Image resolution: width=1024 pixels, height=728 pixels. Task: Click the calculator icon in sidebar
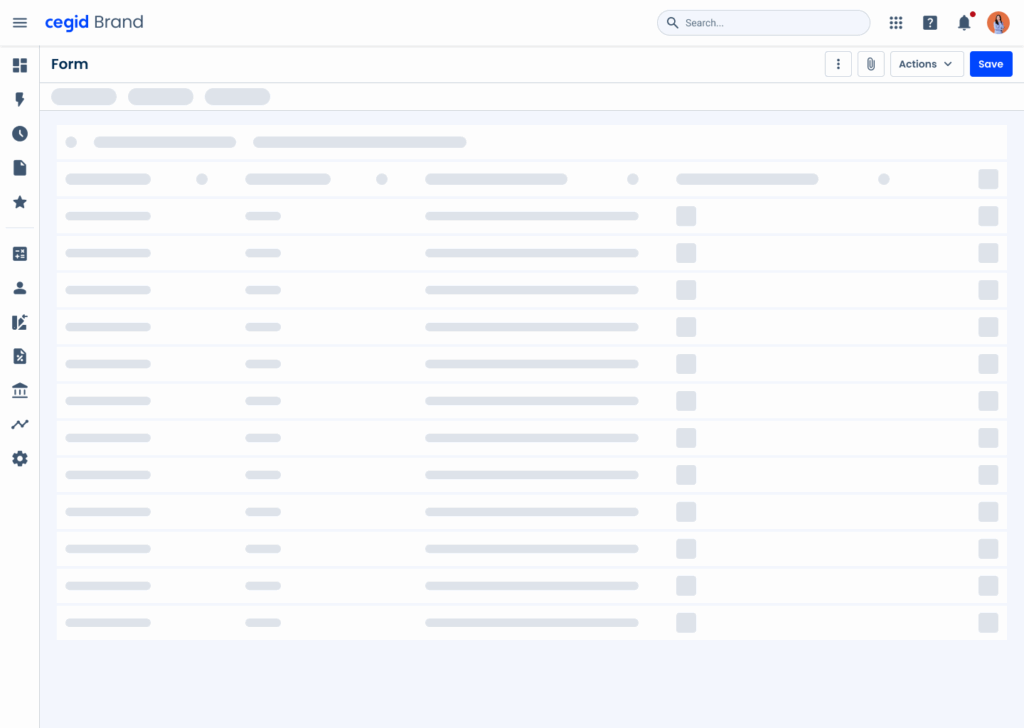(x=20, y=254)
